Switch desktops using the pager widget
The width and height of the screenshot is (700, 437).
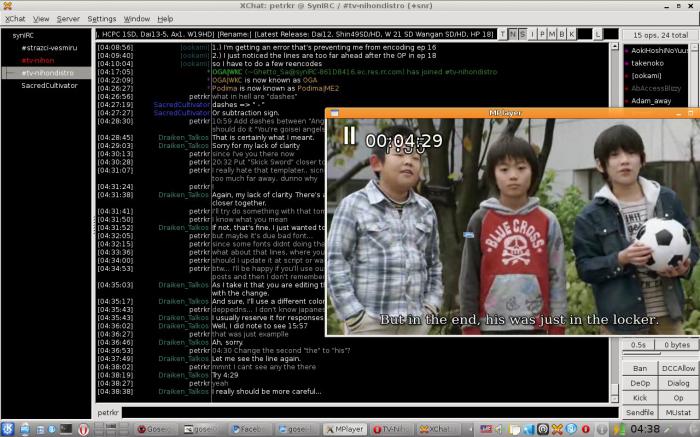tap(111, 429)
